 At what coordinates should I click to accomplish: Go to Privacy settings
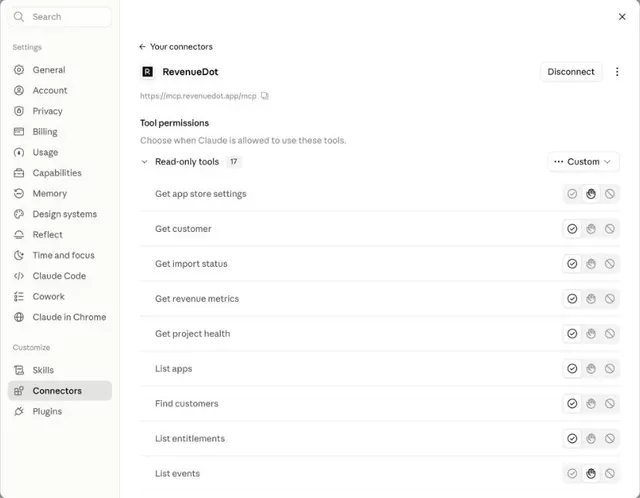point(60,111)
